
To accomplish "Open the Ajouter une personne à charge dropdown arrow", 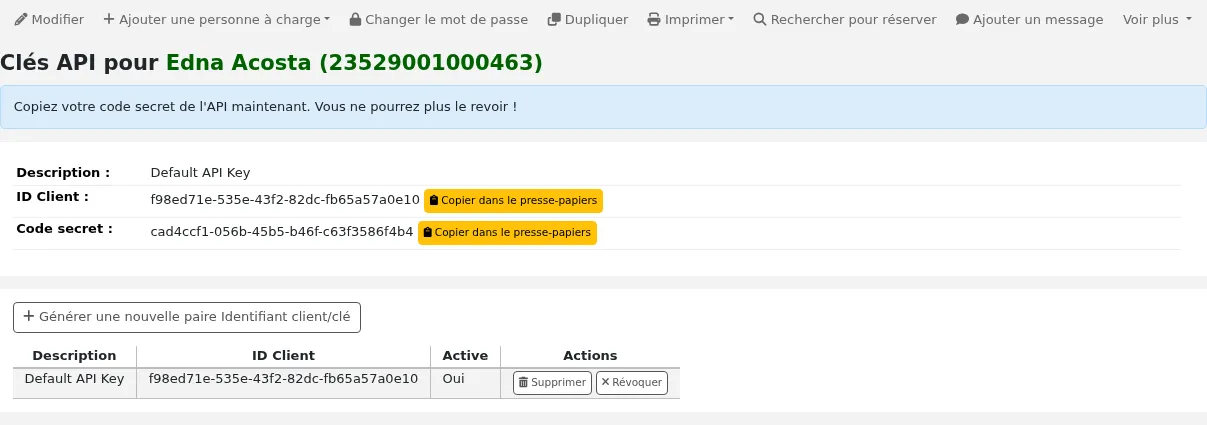I will [x=328, y=20].
